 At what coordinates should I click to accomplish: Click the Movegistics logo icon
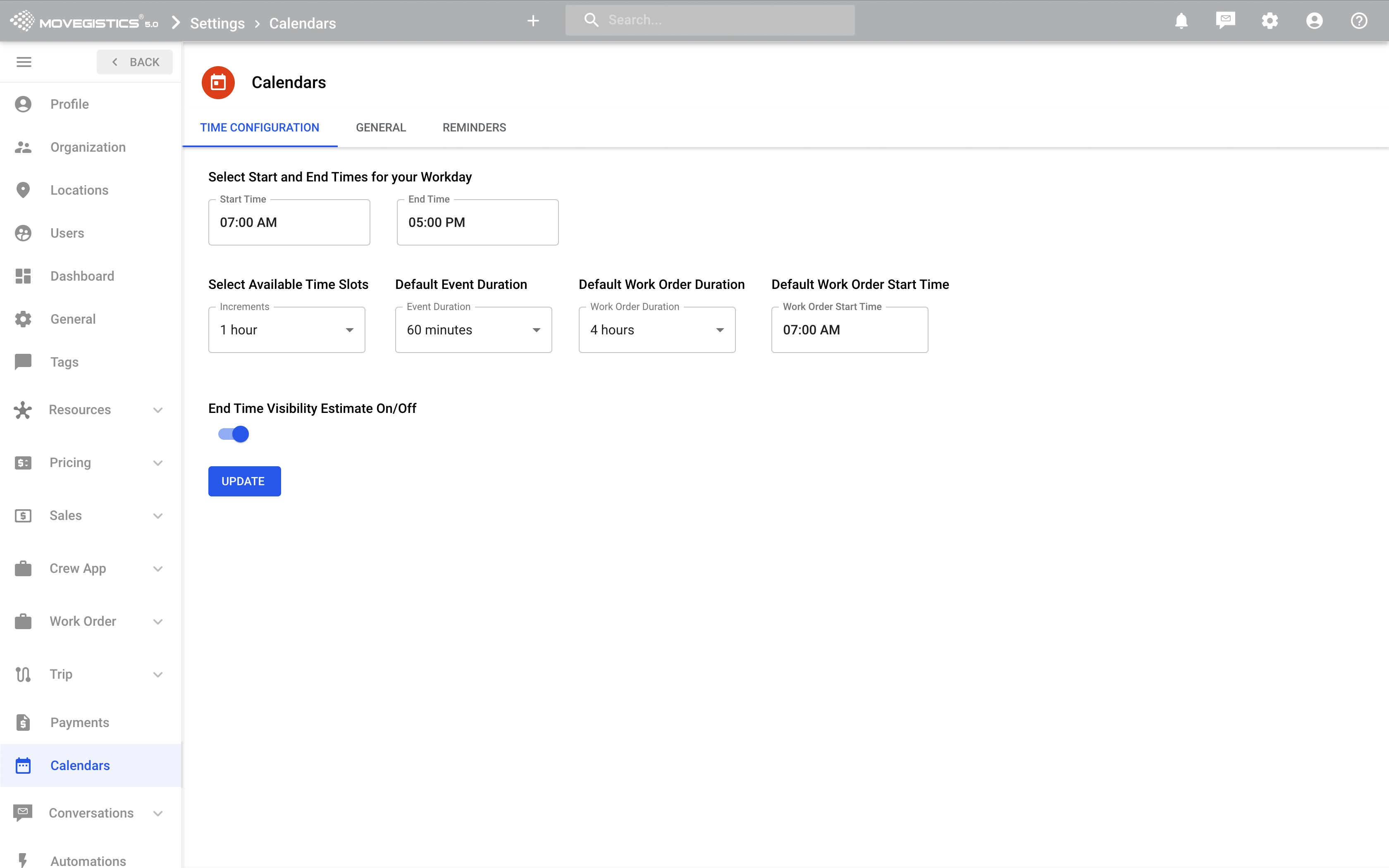point(22,21)
